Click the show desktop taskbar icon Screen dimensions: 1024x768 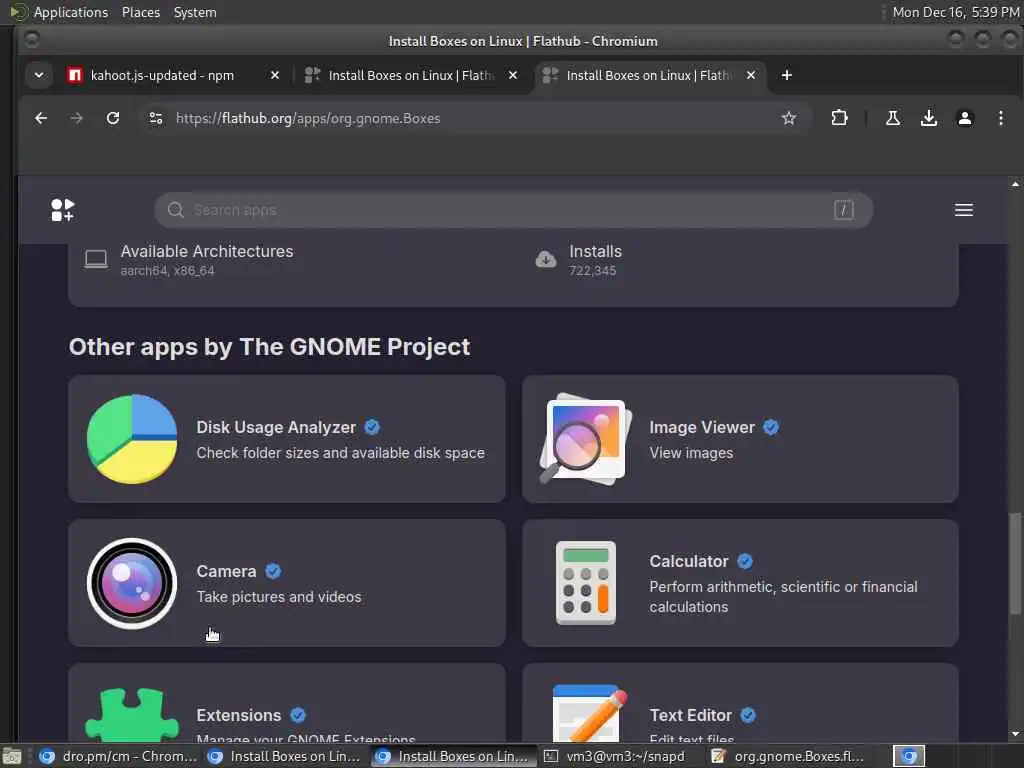(12, 756)
